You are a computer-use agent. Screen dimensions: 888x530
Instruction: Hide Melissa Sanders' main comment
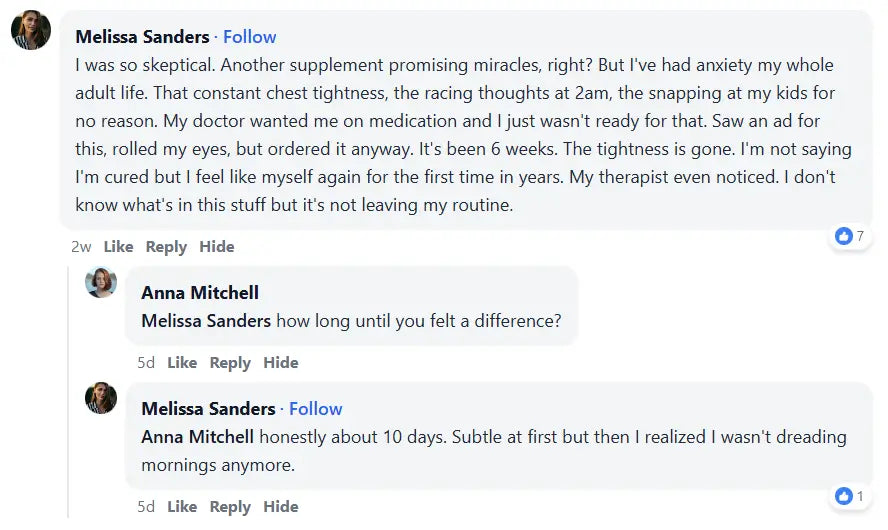(216, 247)
